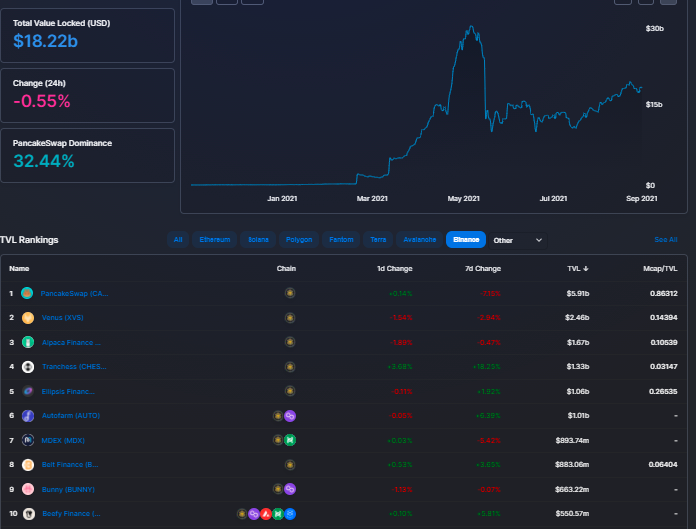Click the PancakeSwap token logo icon
This screenshot has width=696, height=529.
pos(27,293)
